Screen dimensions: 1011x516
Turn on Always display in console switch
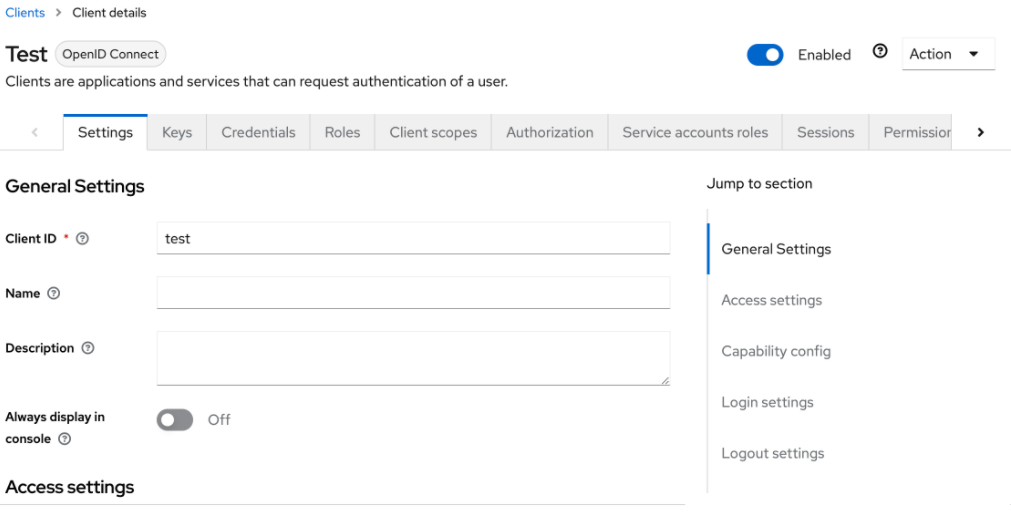tap(174, 420)
